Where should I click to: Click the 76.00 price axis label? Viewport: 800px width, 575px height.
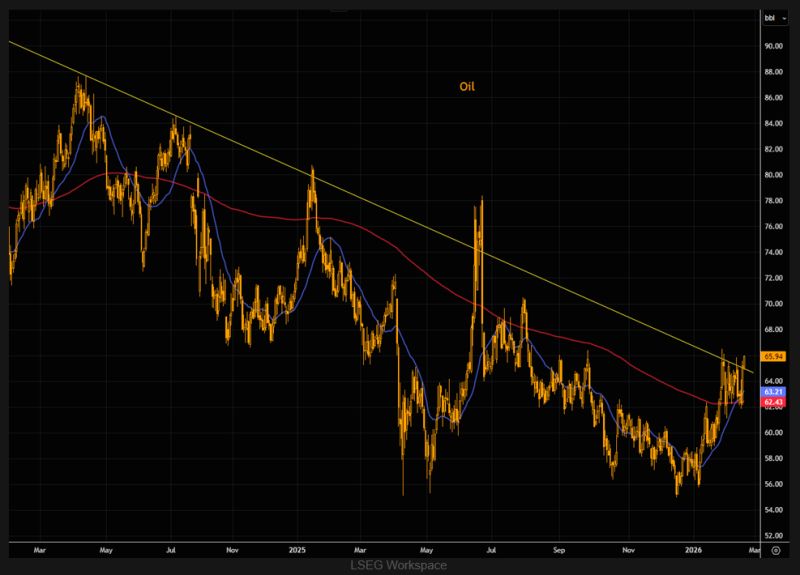click(773, 227)
